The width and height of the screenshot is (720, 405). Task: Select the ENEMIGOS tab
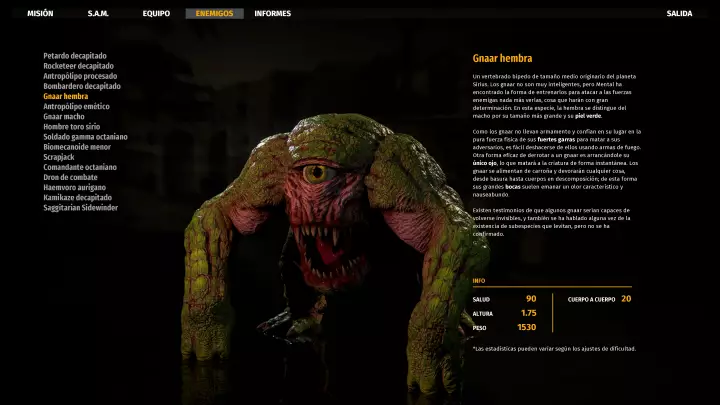(x=214, y=14)
